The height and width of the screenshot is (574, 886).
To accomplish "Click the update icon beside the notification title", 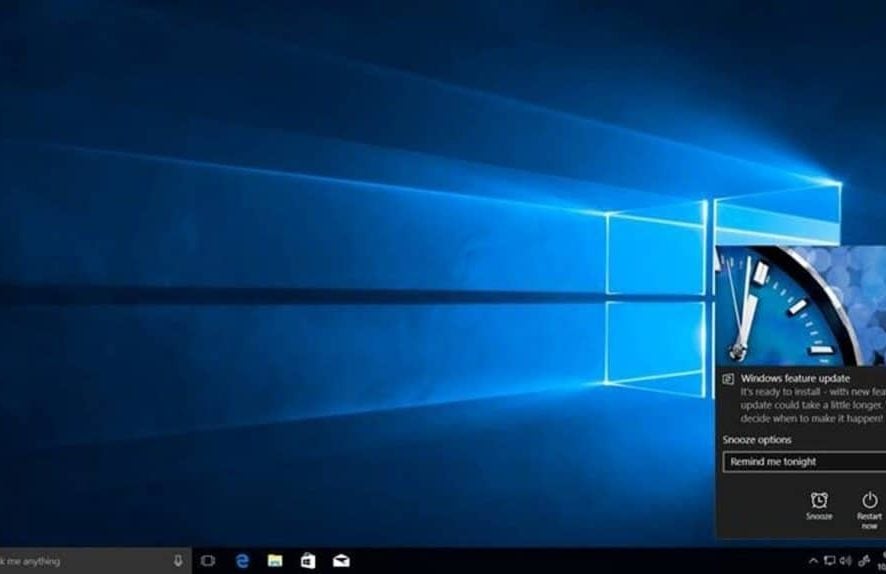I will click(728, 379).
